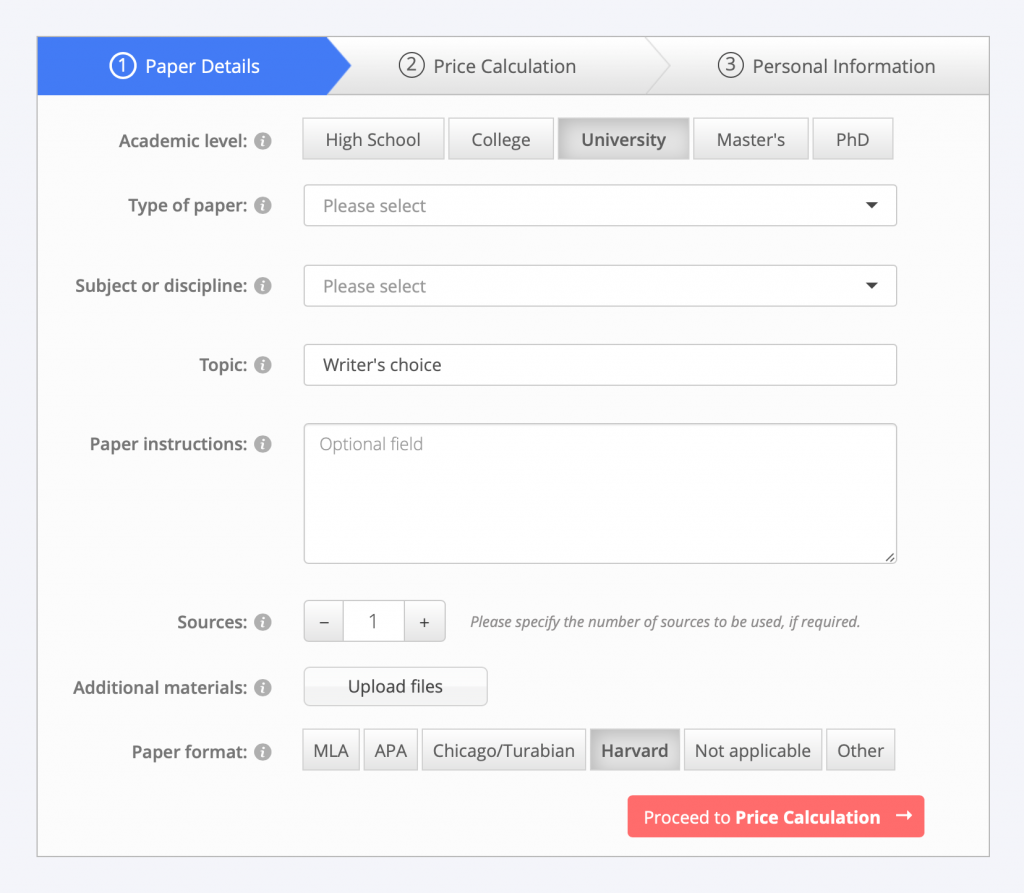Choose Chicago/Turabian paper format
The image size is (1024, 893).
pos(504,750)
